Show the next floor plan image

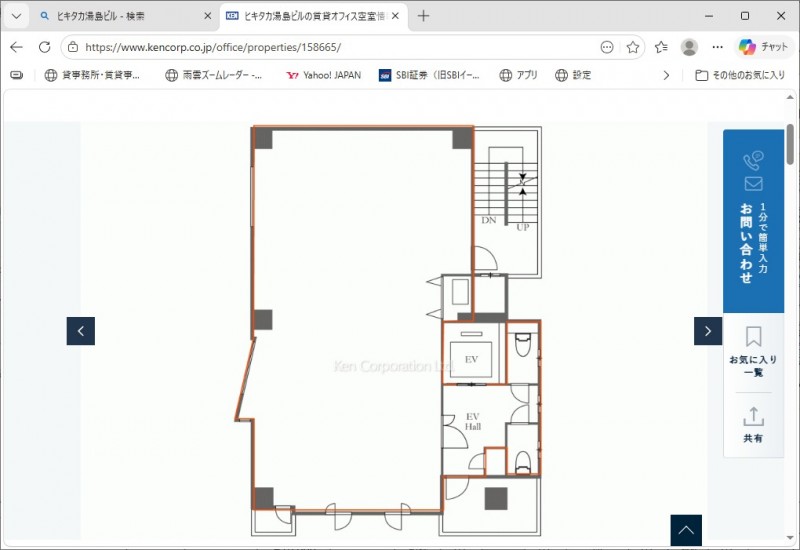[708, 331]
